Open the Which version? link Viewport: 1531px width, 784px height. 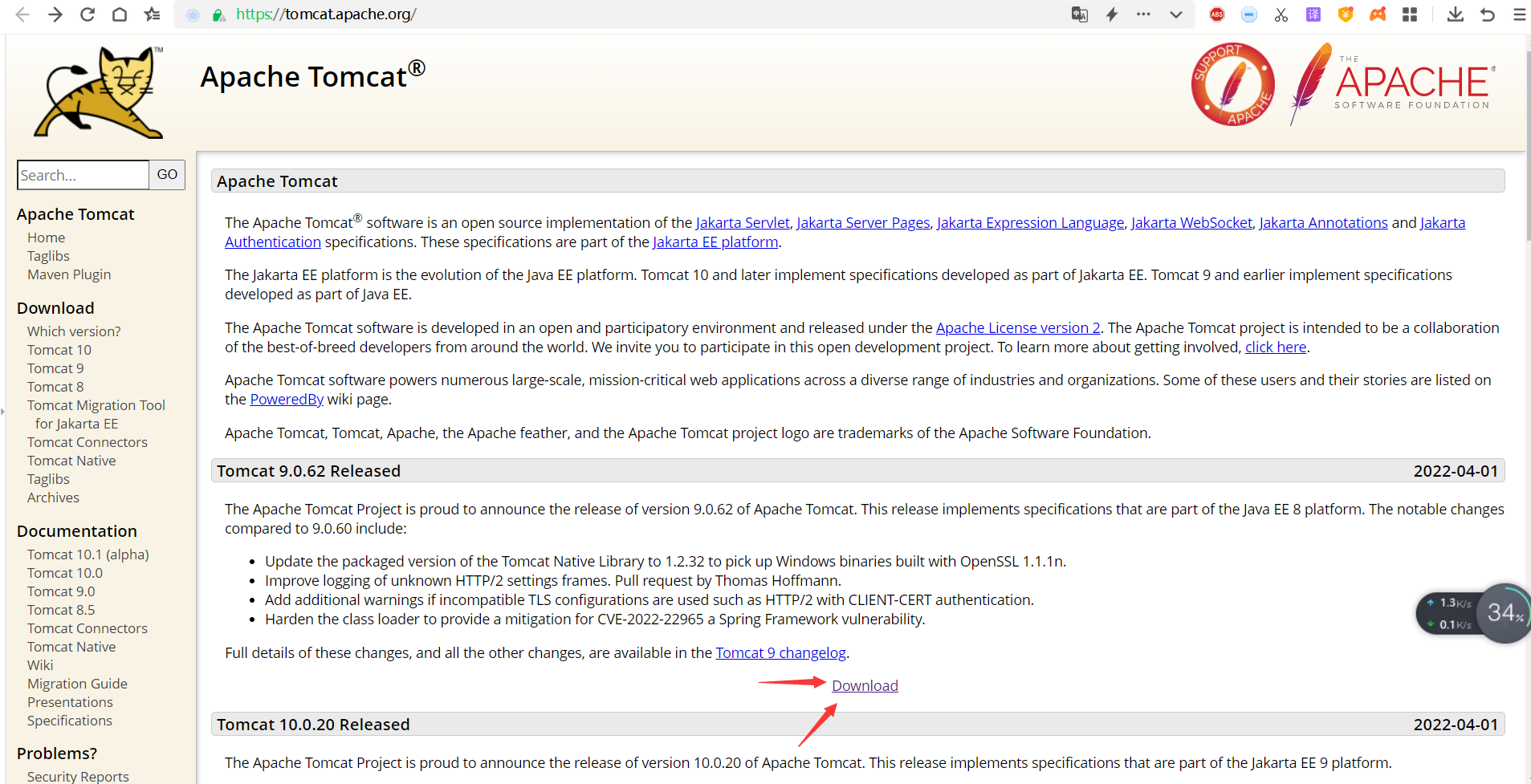pyautogui.click(x=74, y=331)
